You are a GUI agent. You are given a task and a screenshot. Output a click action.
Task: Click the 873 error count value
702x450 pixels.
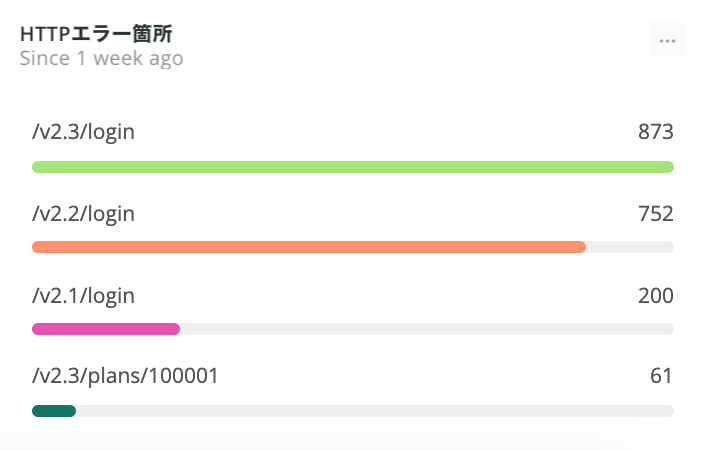coord(655,131)
